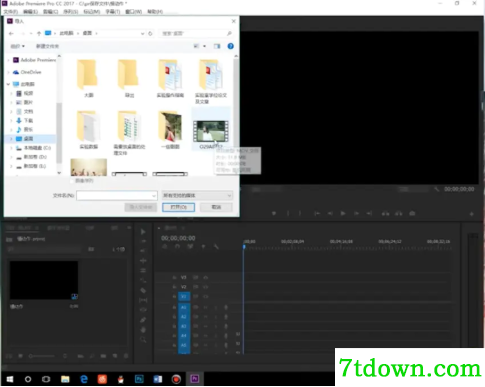The width and height of the screenshot is (485, 387).
Task: Click Go to In point button
Action: pyautogui.click(x=317, y=213)
